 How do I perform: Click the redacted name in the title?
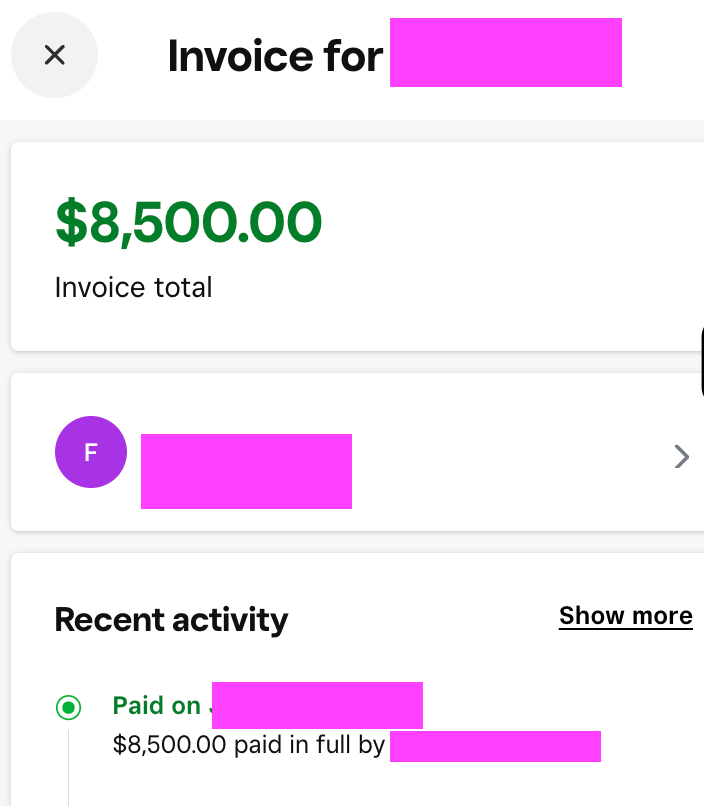click(505, 53)
